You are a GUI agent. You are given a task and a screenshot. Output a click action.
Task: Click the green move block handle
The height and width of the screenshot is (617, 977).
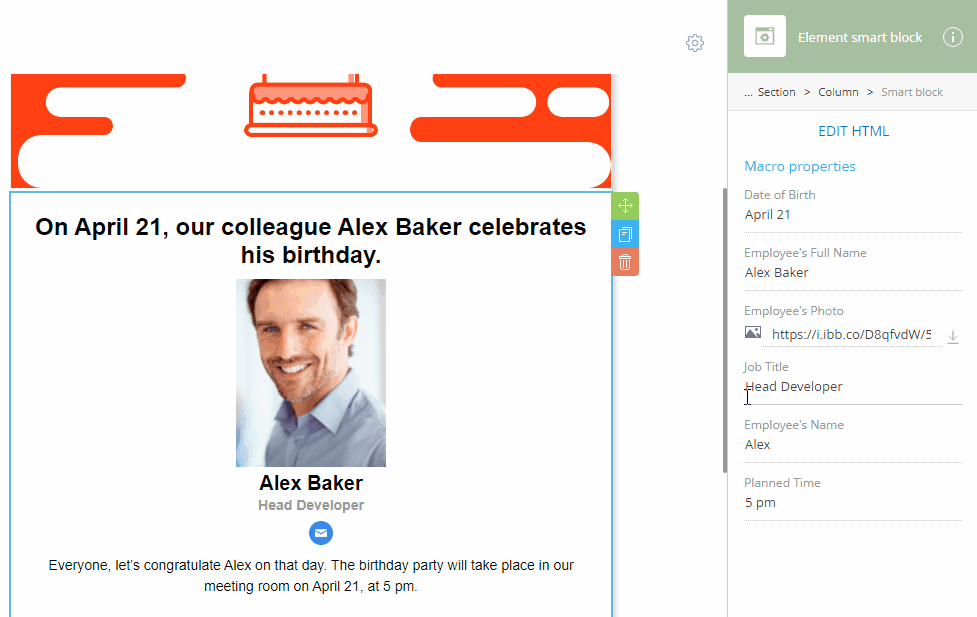(x=625, y=206)
